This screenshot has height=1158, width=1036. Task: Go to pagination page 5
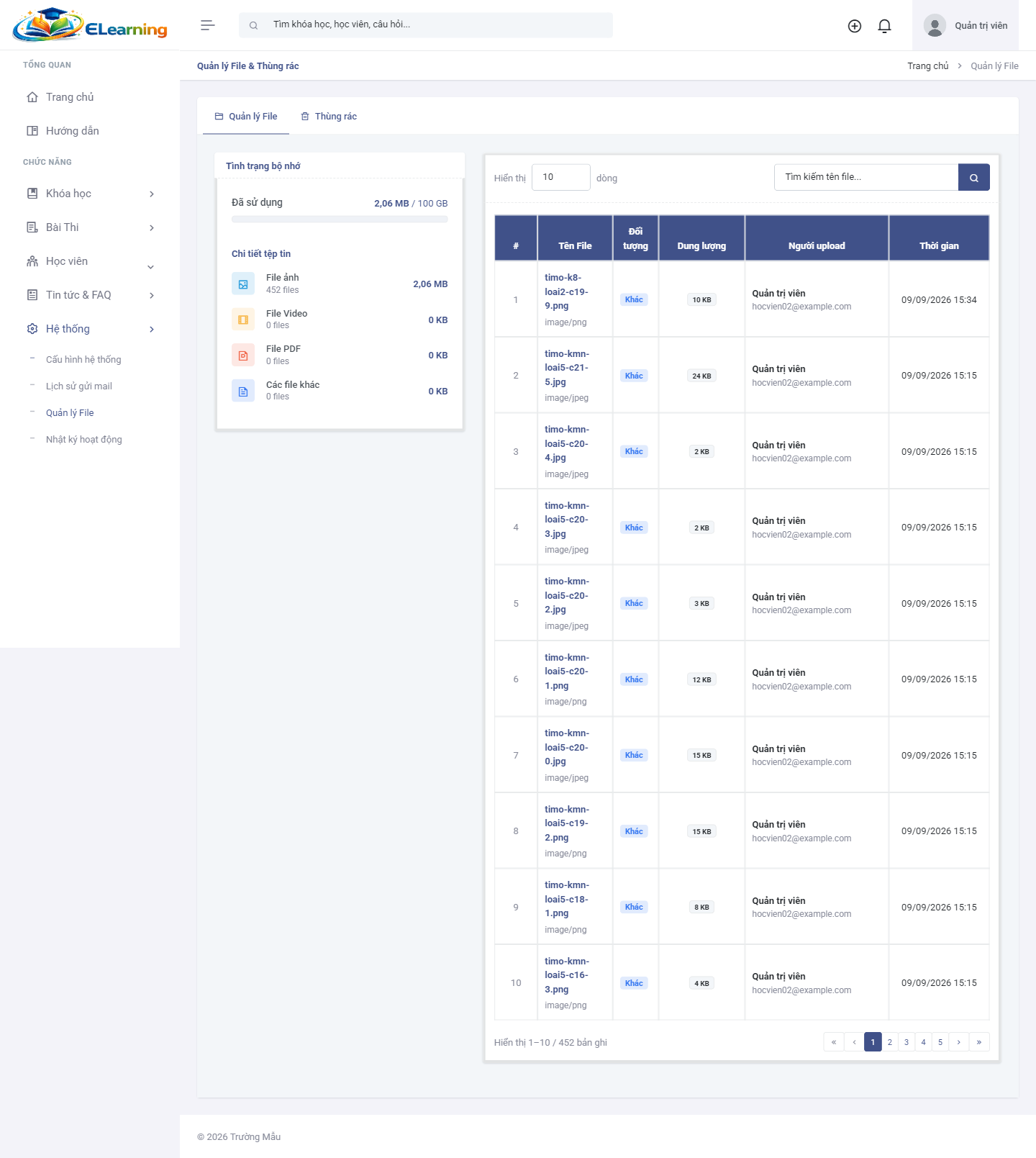(x=940, y=1042)
